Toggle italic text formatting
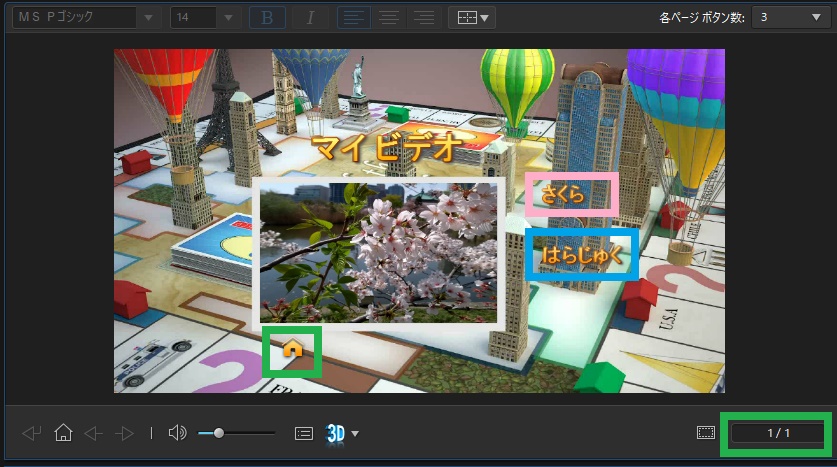The width and height of the screenshot is (837, 467). tap(310, 18)
